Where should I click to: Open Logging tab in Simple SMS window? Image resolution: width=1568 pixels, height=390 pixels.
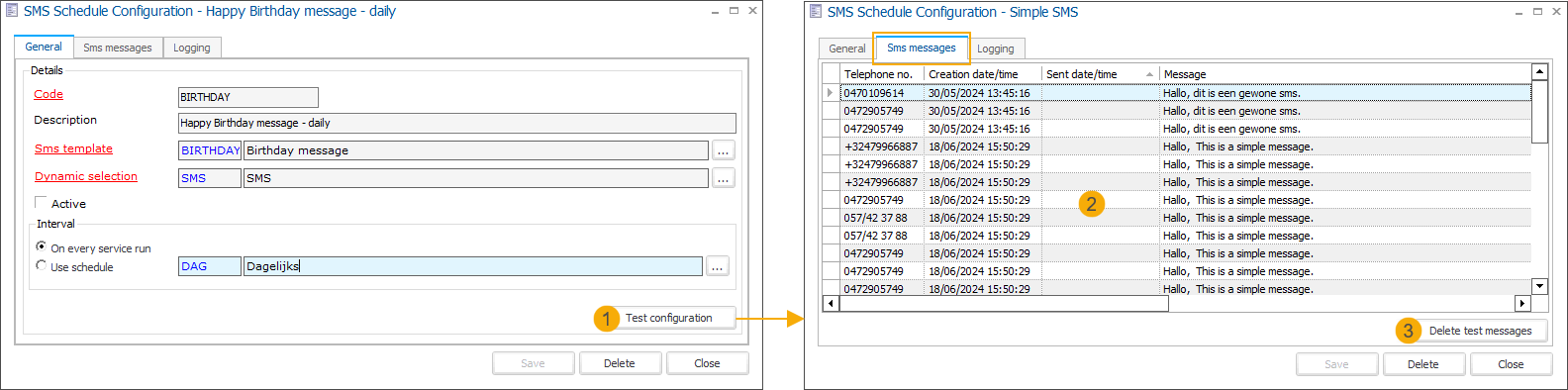(x=996, y=49)
